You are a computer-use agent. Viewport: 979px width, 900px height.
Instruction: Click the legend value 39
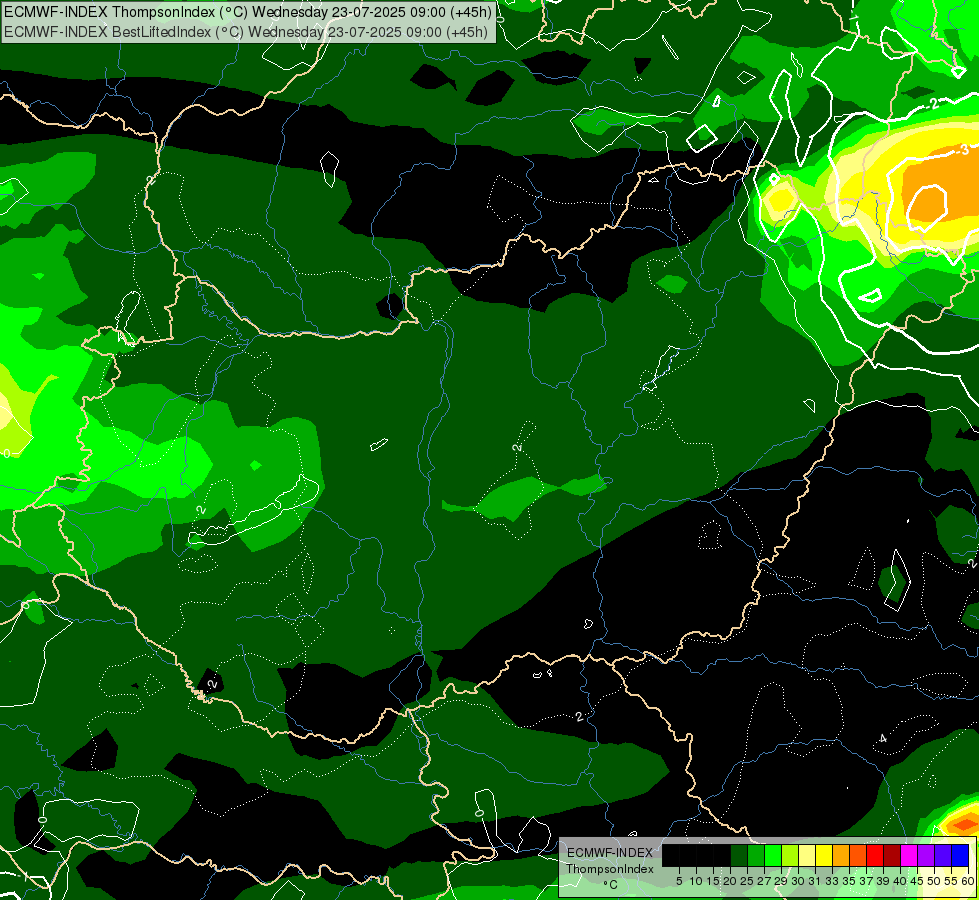click(x=883, y=881)
